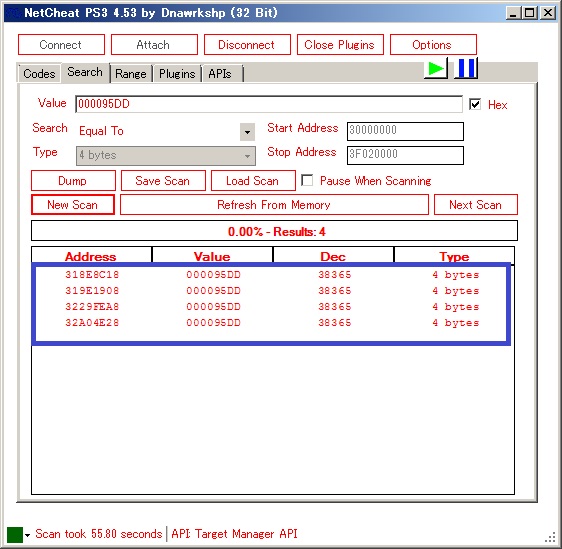The width and height of the screenshot is (562, 549).
Task: Click the Start Address field
Action: [x=405, y=131]
